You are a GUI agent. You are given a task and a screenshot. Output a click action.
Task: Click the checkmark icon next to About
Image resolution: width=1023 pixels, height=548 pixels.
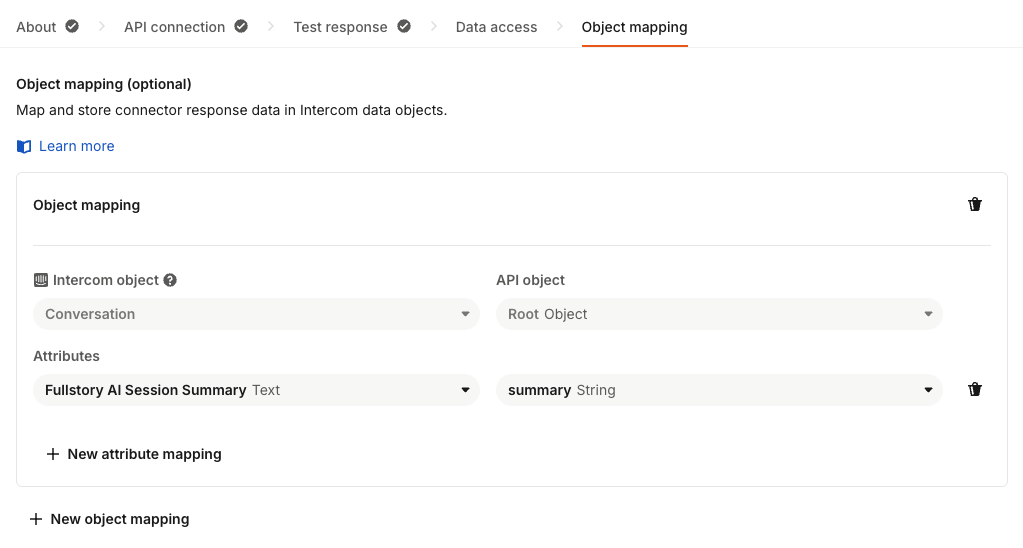coord(72,27)
